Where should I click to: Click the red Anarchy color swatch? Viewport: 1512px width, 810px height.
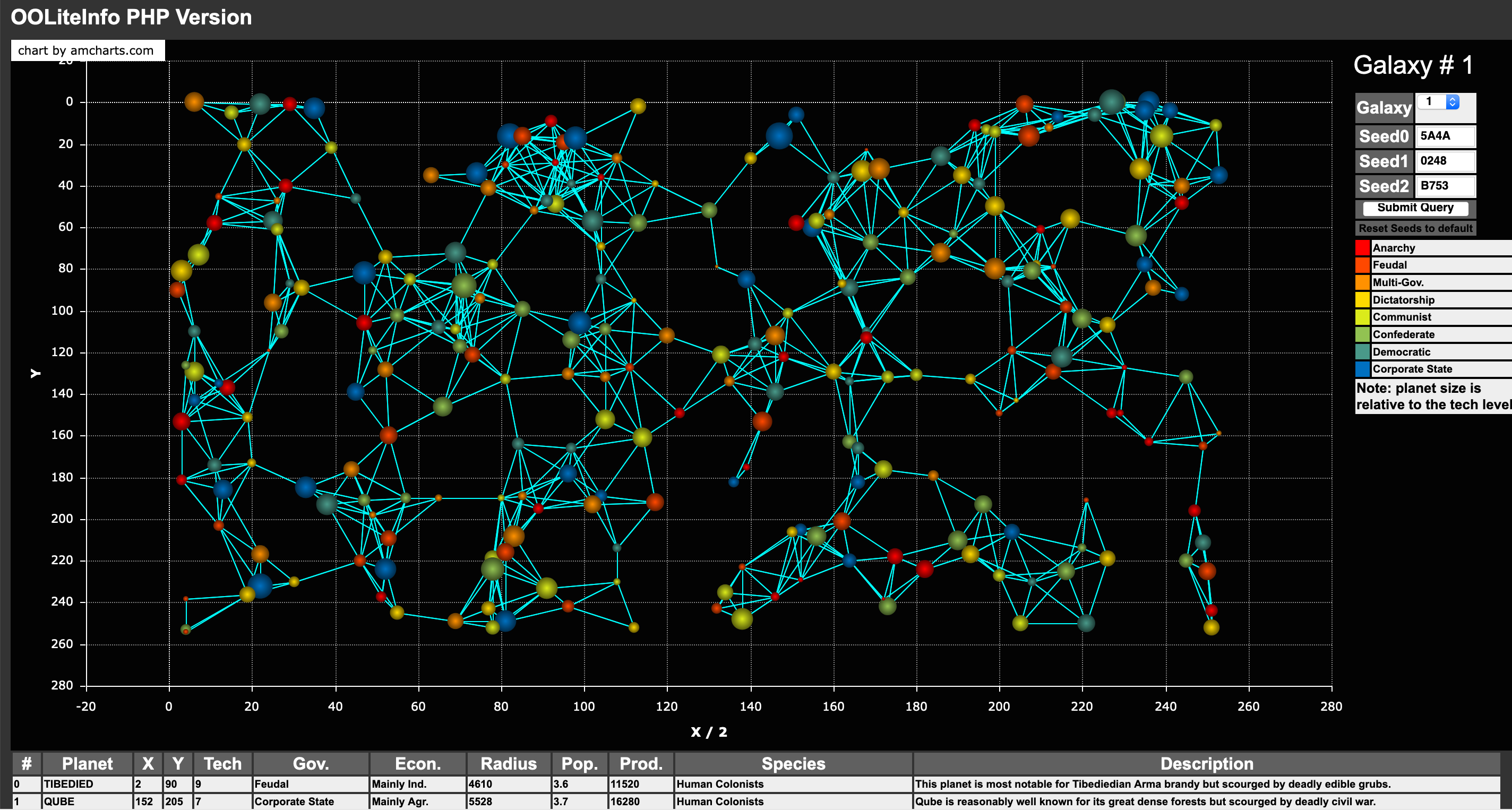click(1362, 248)
